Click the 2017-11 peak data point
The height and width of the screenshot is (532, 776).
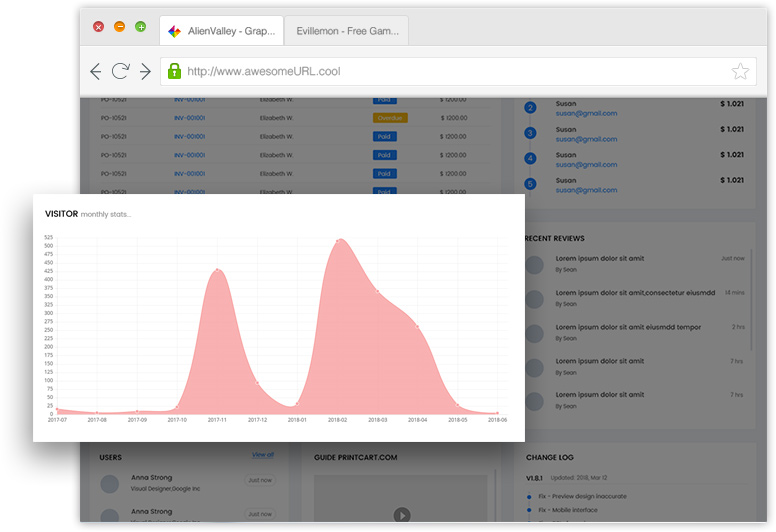click(217, 269)
